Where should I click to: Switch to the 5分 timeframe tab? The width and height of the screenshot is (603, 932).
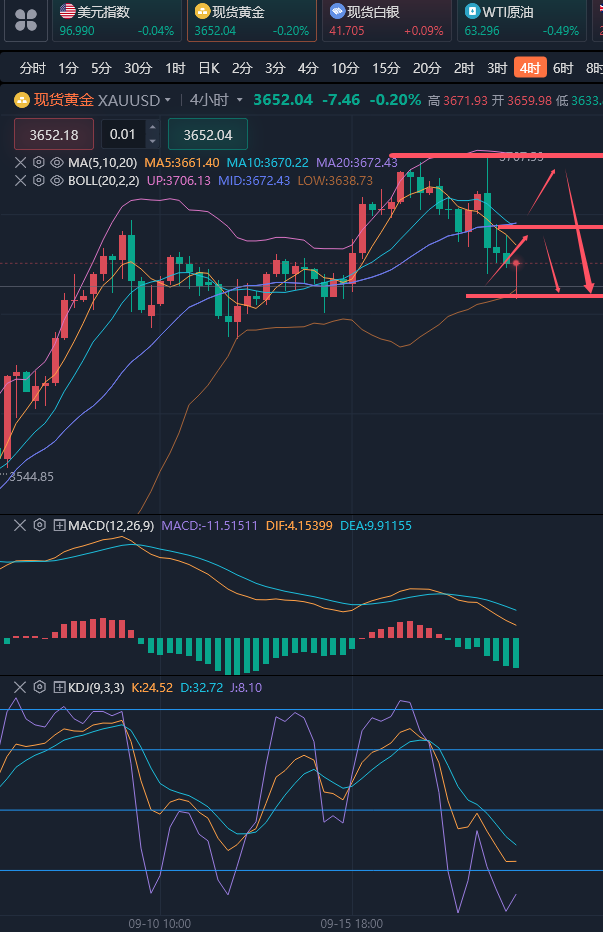[x=101, y=68]
